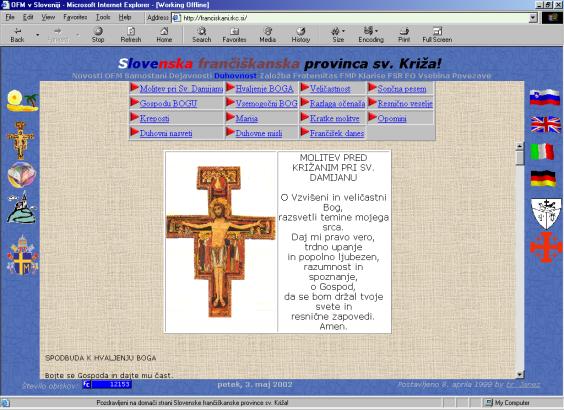Image resolution: width=564 pixels, height=410 pixels.
Task: Open the Duhovni nasveti link
Action: [x=166, y=133]
